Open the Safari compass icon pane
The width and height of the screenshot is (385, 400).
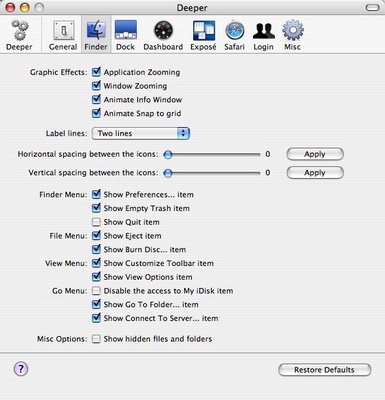(x=234, y=35)
